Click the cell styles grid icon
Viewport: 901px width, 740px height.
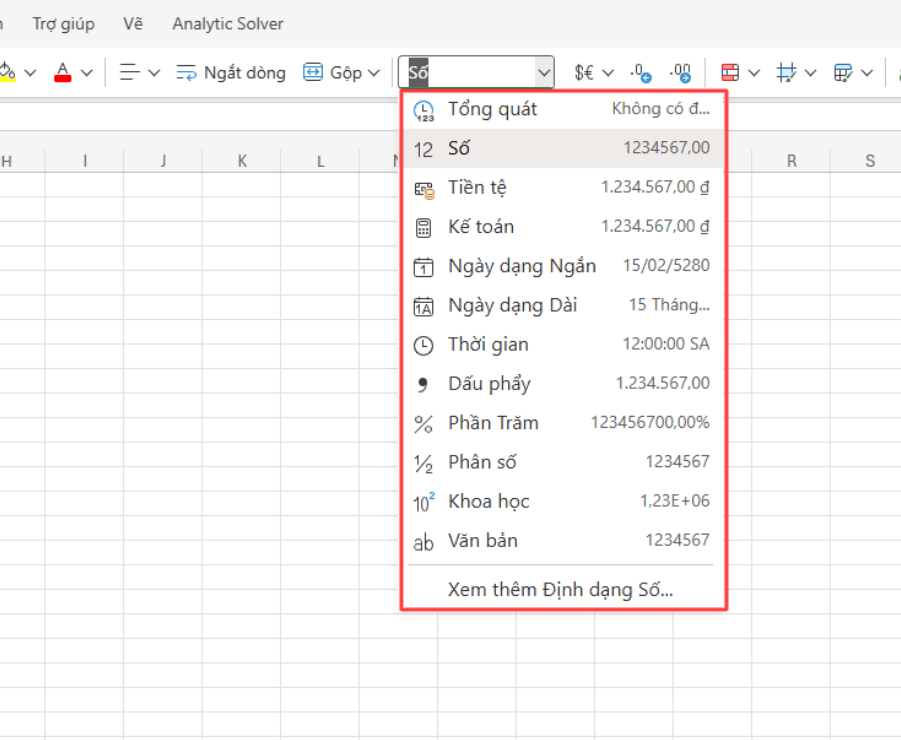786,72
